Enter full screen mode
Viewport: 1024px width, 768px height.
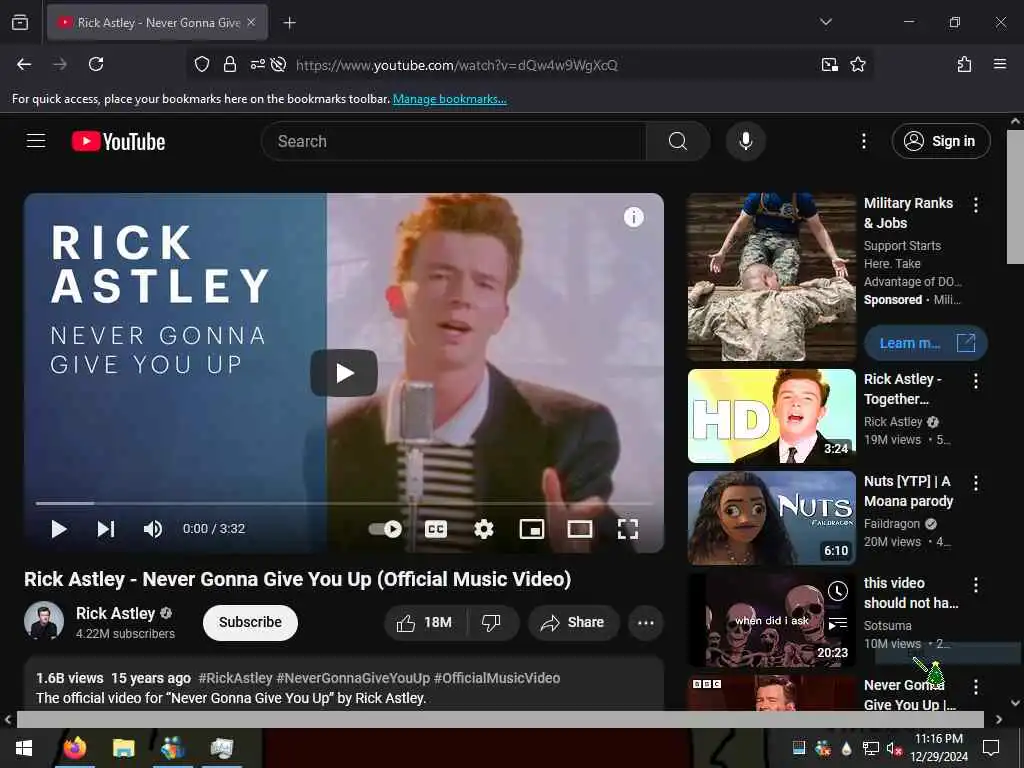628,529
